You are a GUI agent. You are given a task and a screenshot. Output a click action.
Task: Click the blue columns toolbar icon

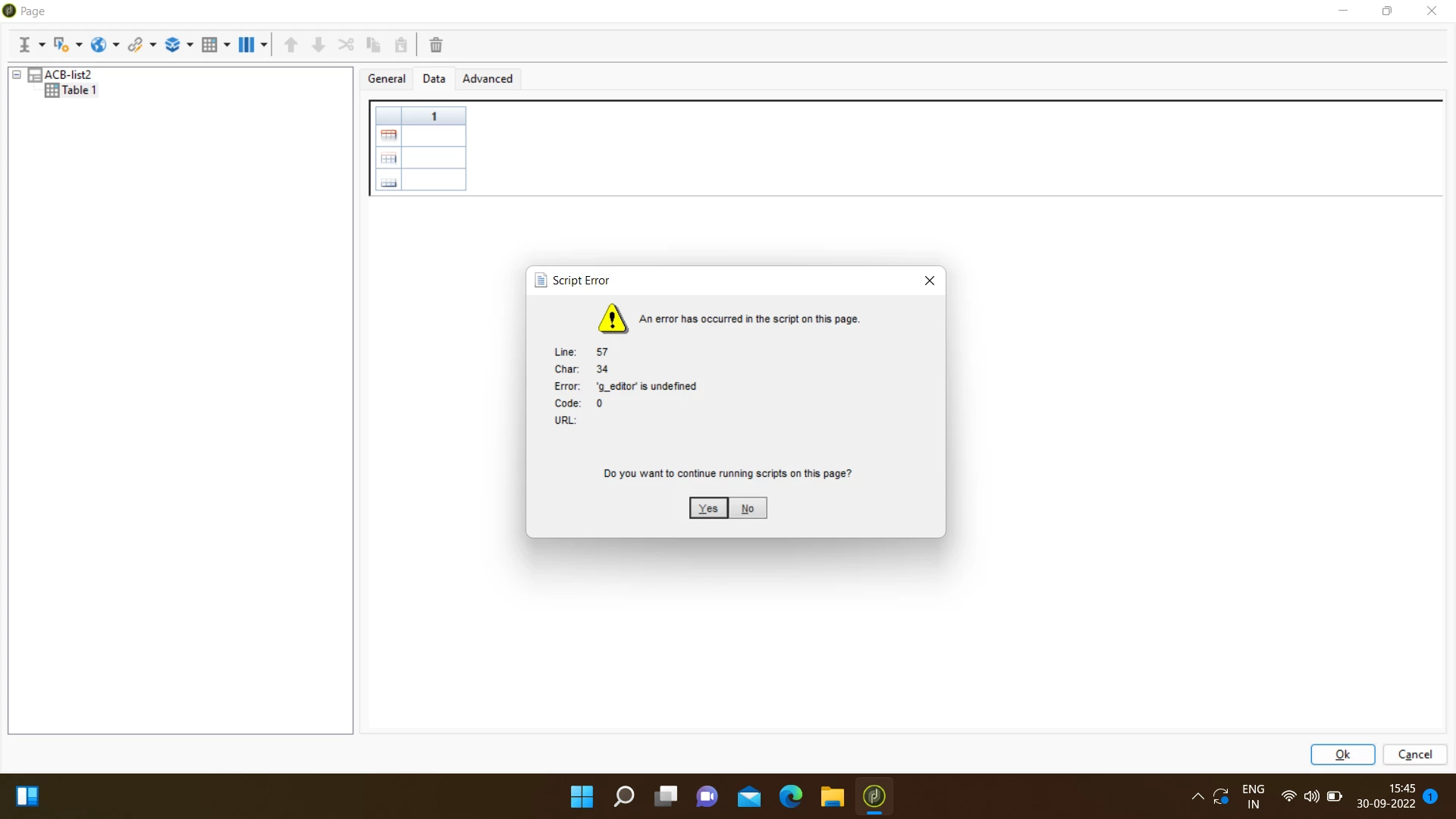246,45
